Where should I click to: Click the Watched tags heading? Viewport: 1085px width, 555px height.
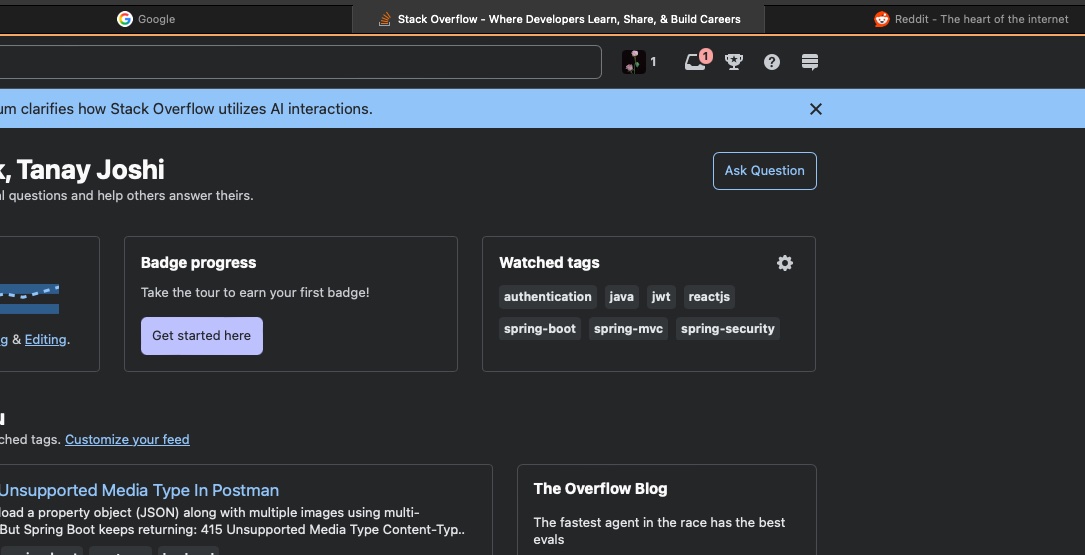click(549, 263)
